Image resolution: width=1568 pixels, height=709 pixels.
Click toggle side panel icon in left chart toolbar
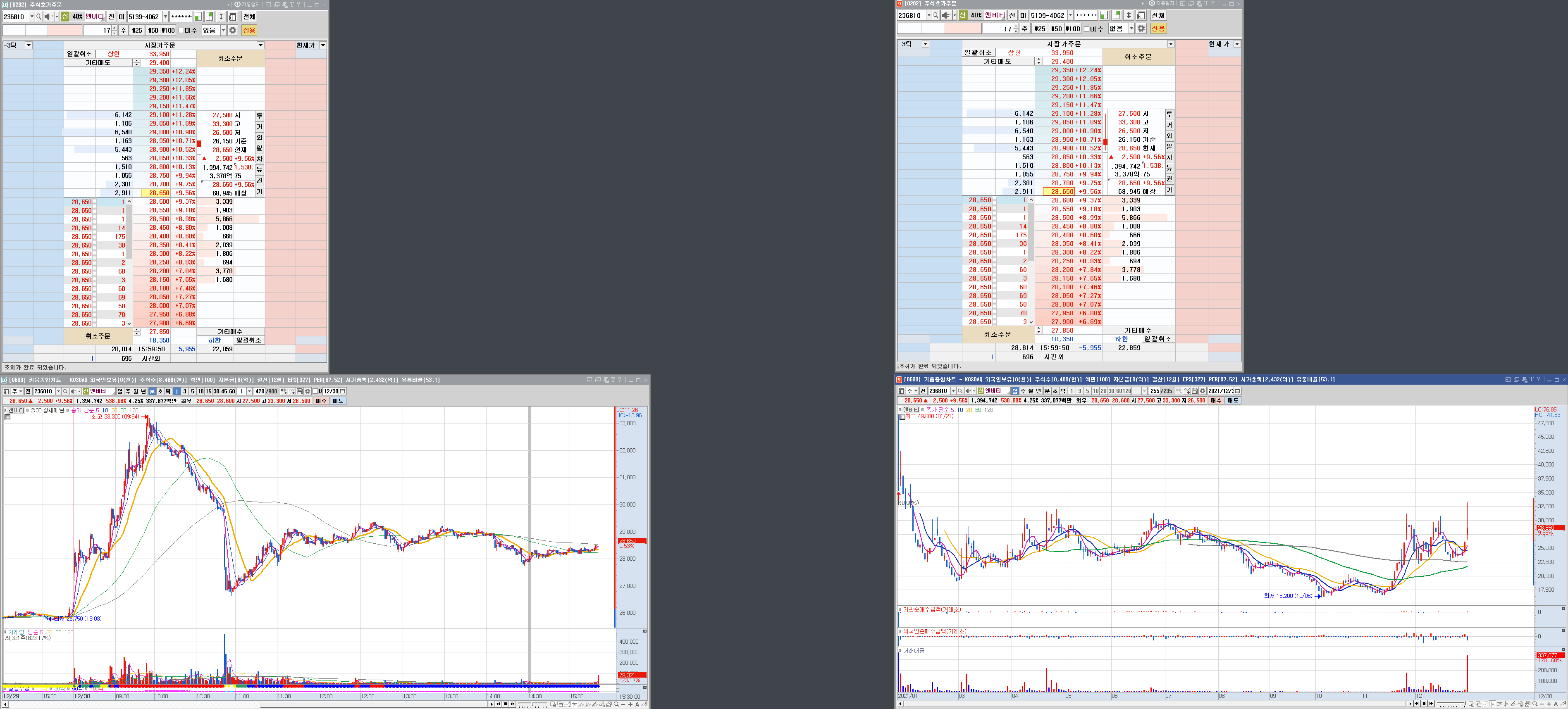(6, 391)
